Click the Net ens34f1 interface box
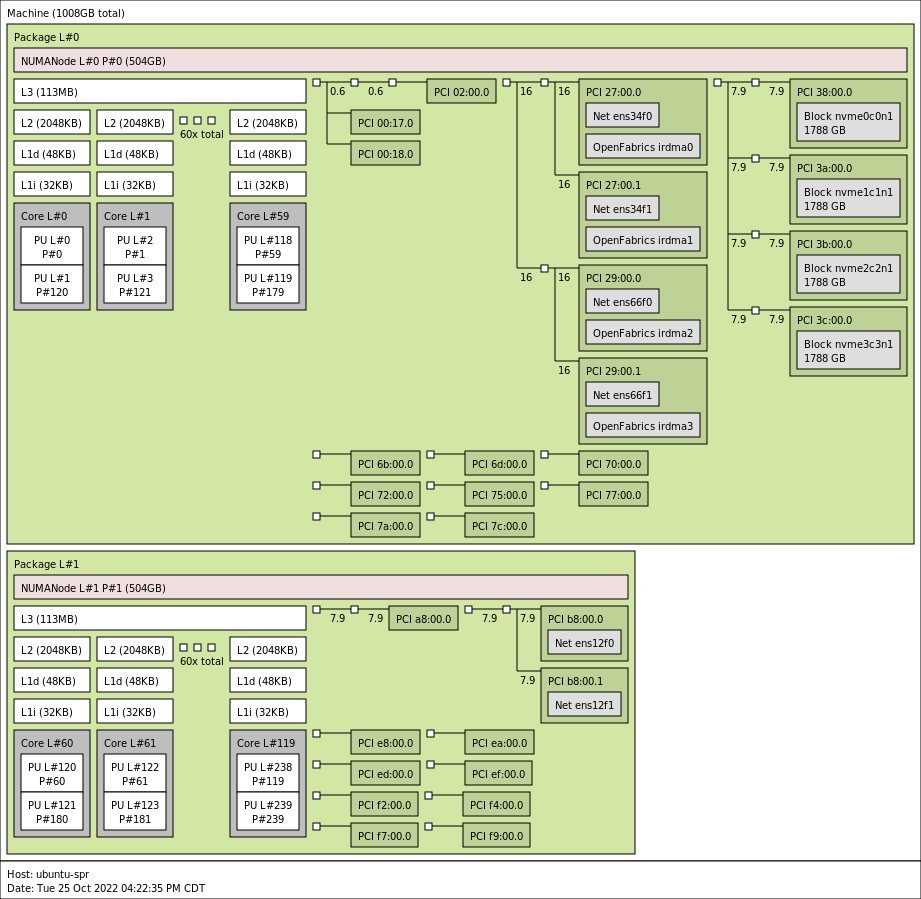921x899 pixels. tap(622, 208)
